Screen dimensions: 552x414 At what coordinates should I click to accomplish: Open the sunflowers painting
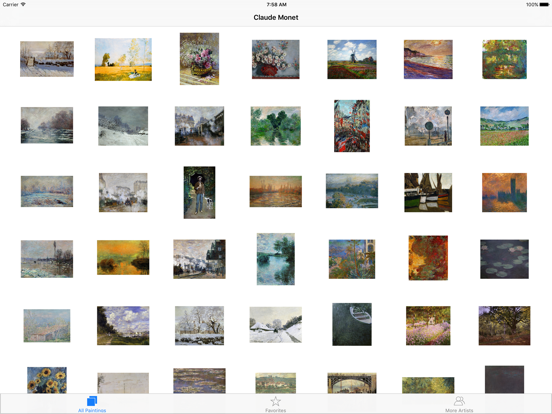(47, 380)
